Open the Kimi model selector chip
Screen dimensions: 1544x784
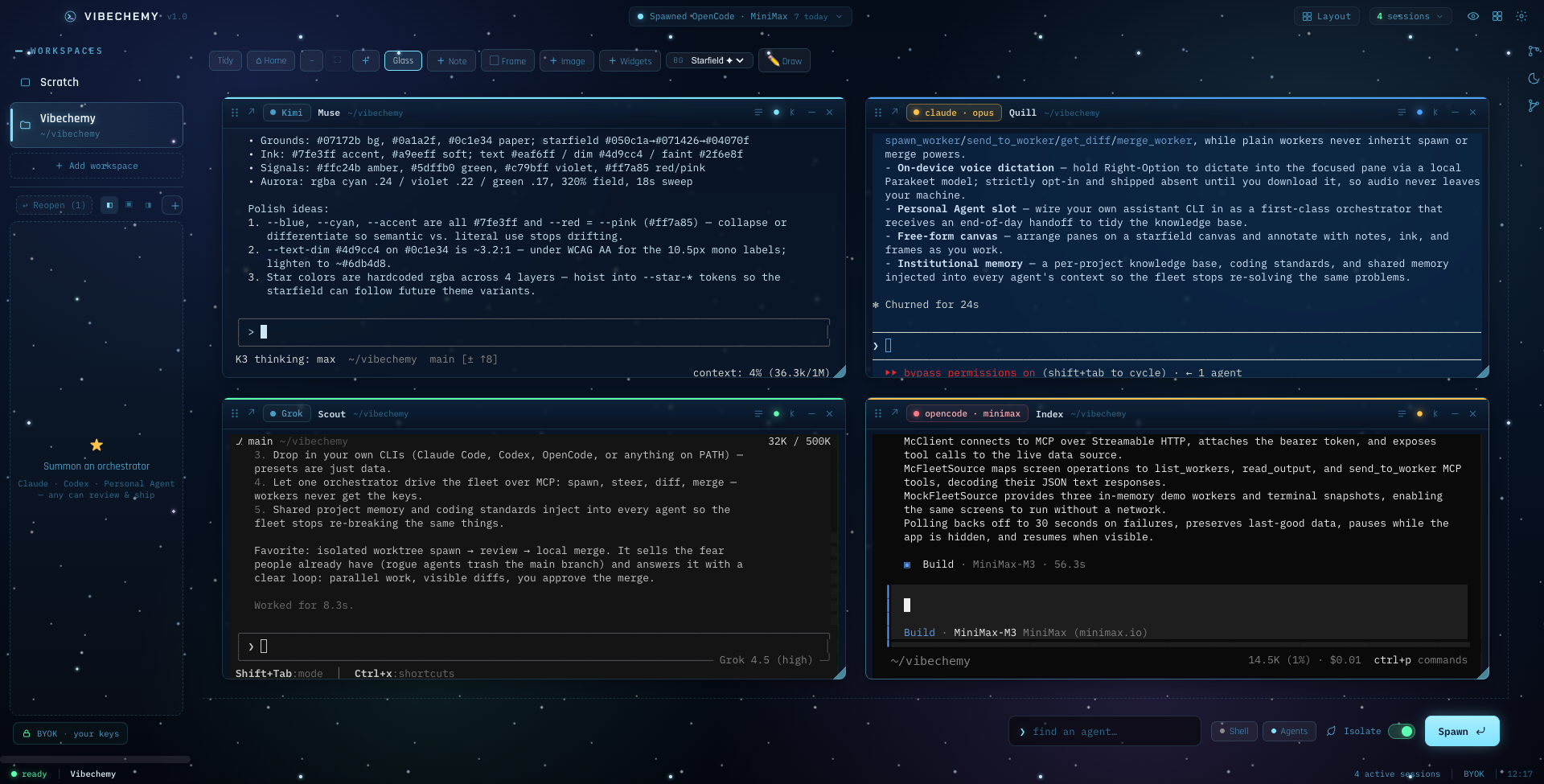point(286,113)
